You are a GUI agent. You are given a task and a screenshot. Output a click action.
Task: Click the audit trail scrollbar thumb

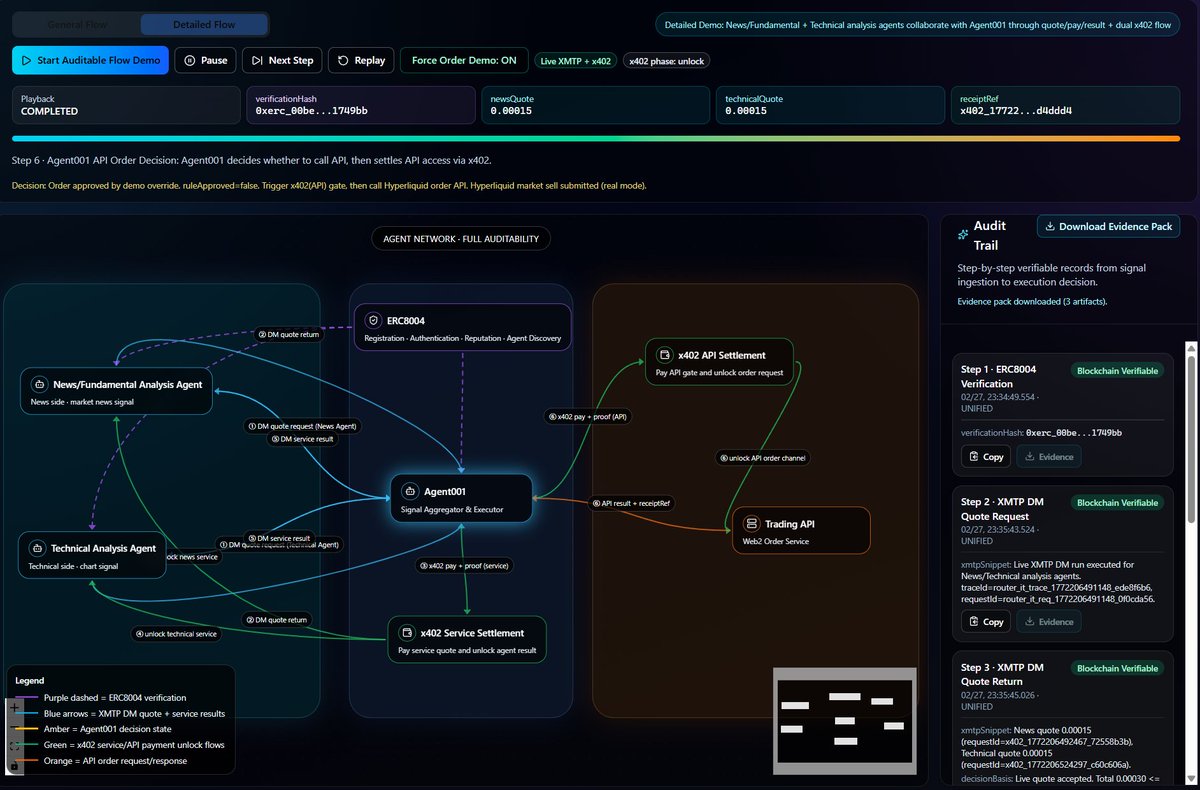1191,438
